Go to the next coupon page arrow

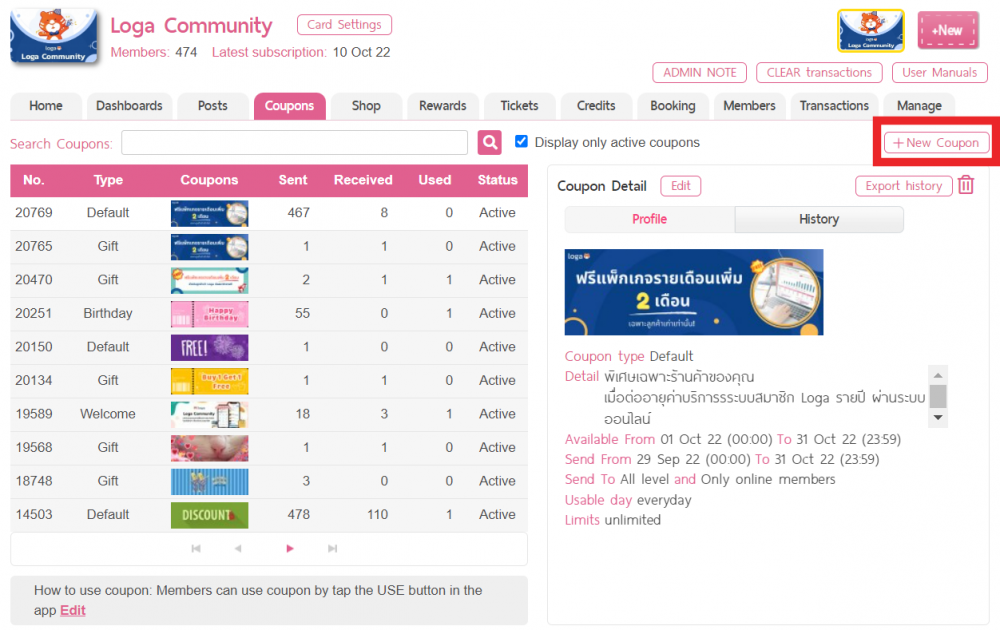point(289,548)
